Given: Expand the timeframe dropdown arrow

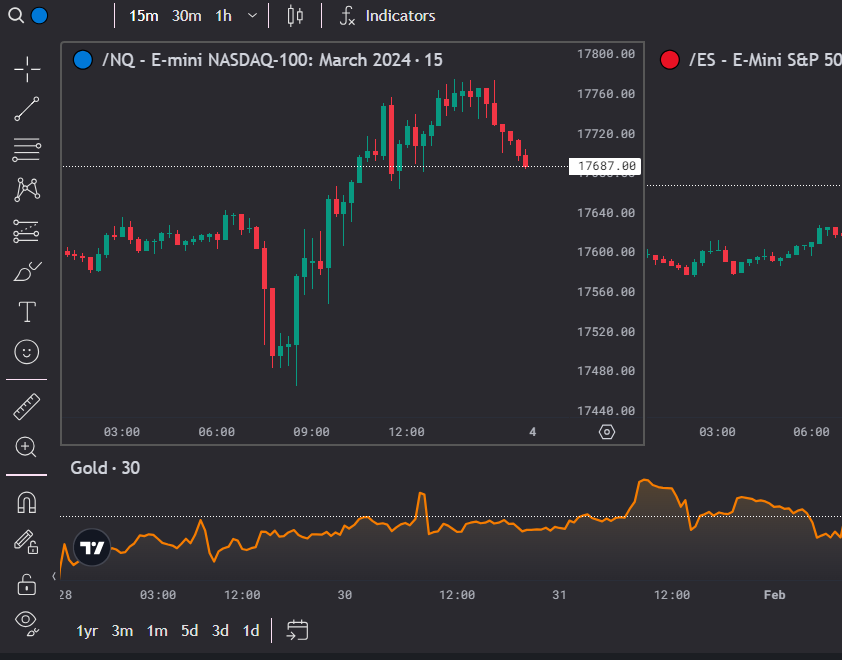Looking at the screenshot, I should 252,16.
